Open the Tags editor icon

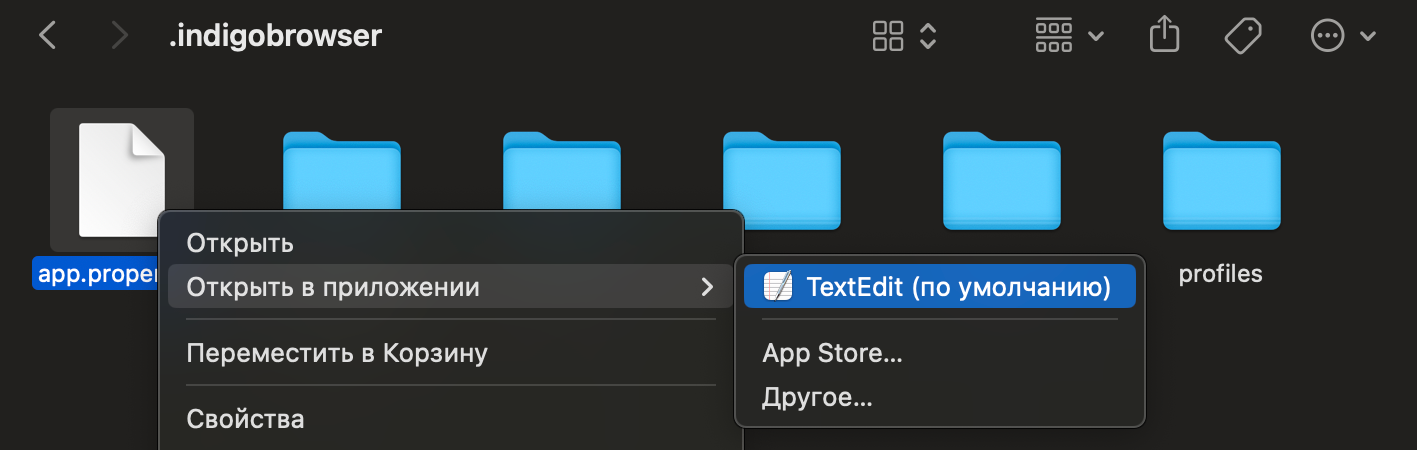tap(1242, 37)
